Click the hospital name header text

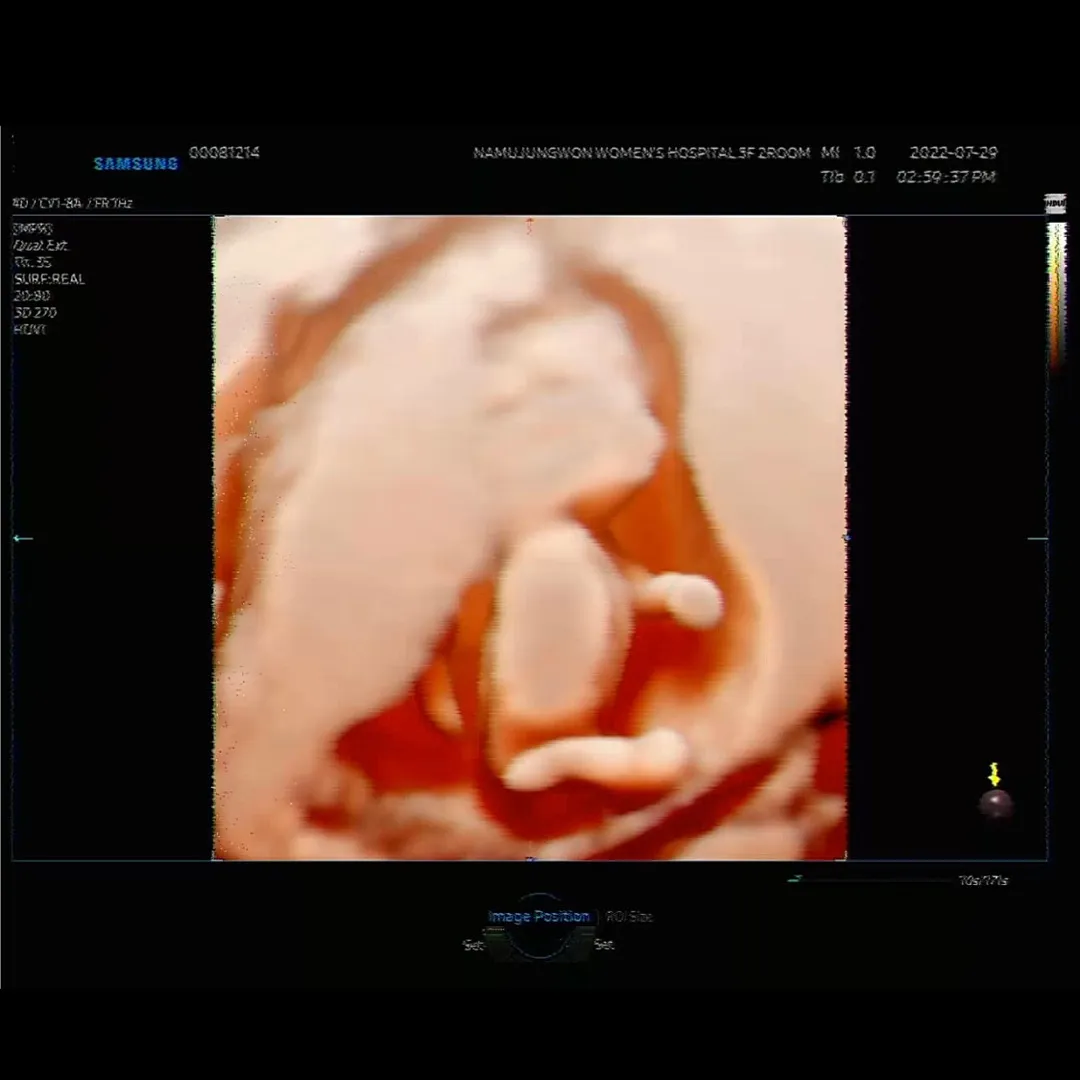[641, 153]
